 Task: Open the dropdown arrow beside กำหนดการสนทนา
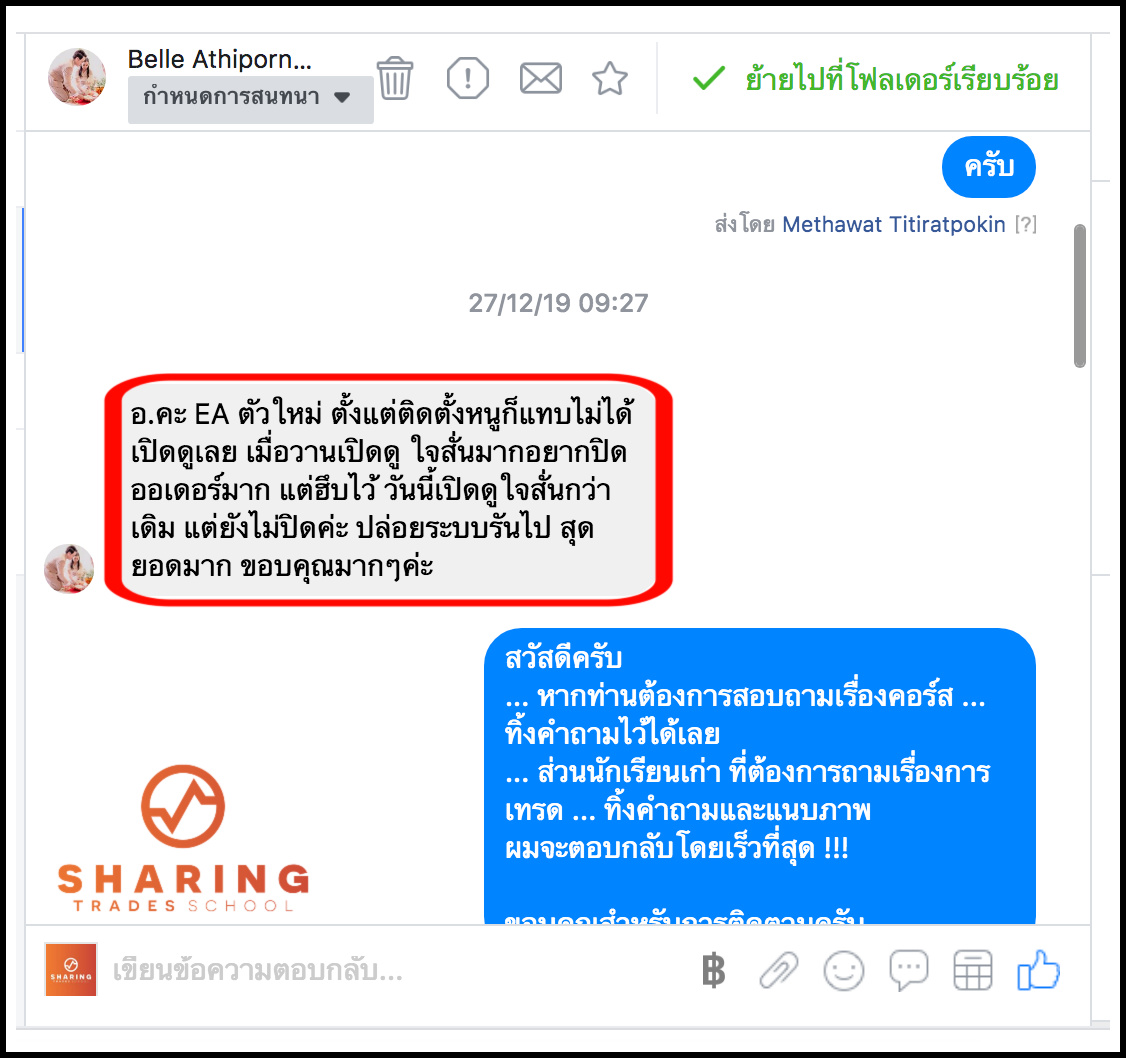[343, 97]
